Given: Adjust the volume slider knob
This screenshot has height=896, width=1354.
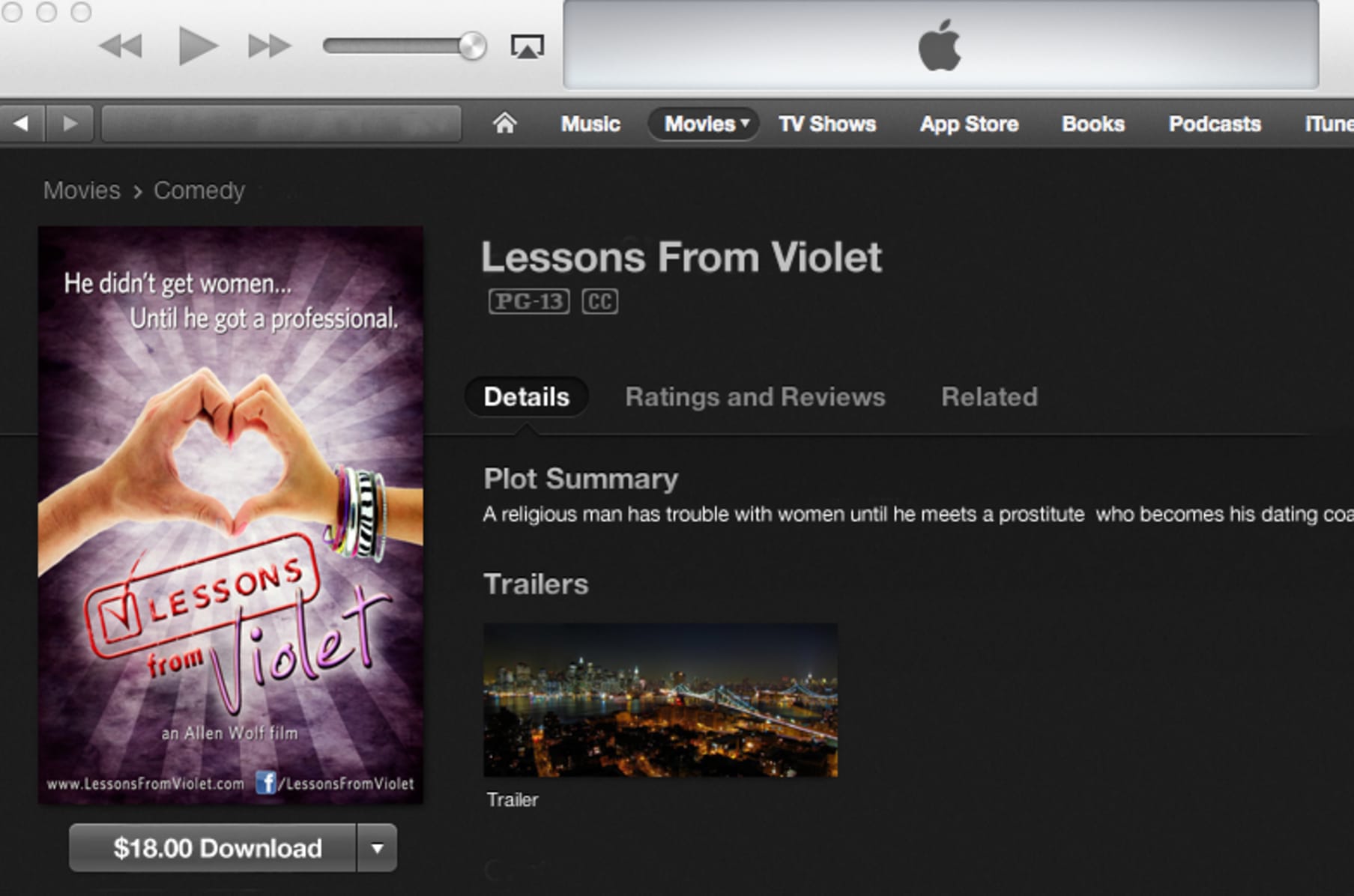Looking at the screenshot, I should click(x=472, y=46).
